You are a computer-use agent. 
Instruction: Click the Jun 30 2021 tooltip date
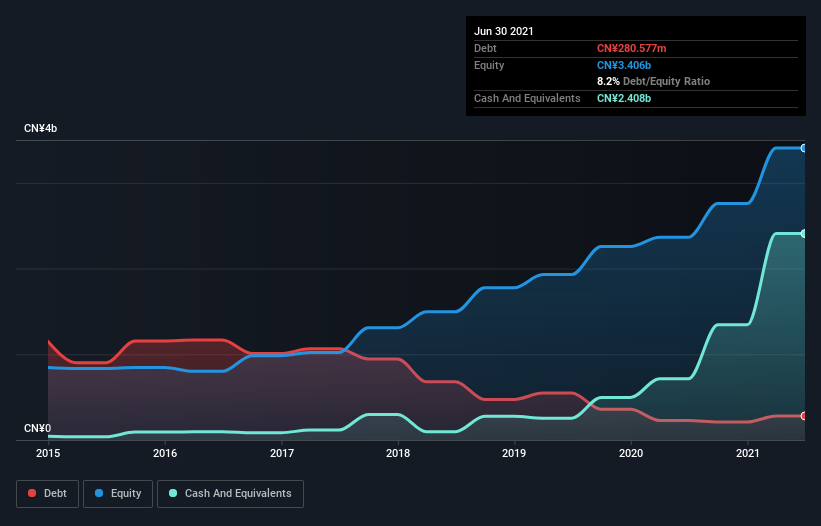504,31
